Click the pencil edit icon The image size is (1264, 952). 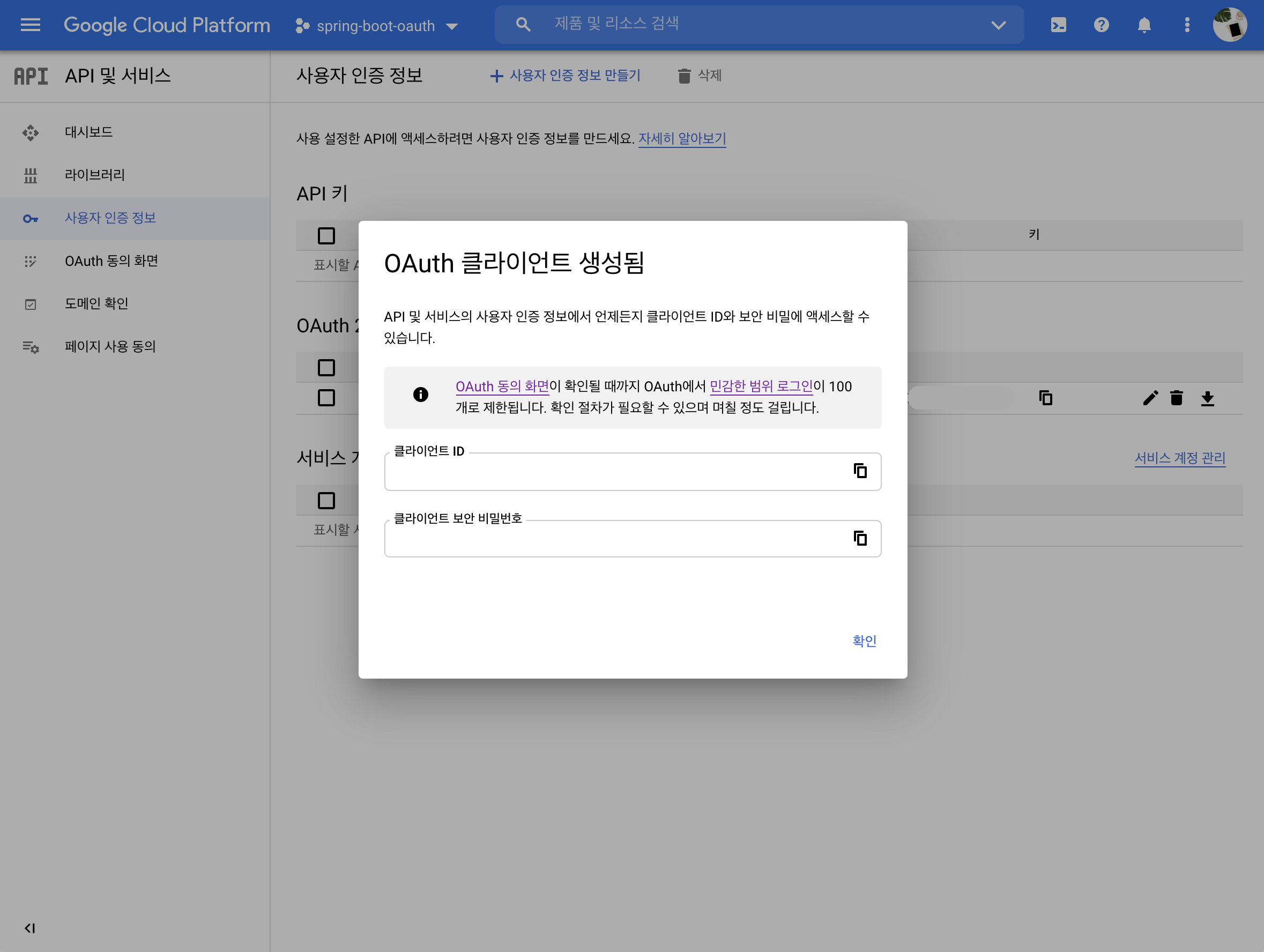click(x=1150, y=398)
